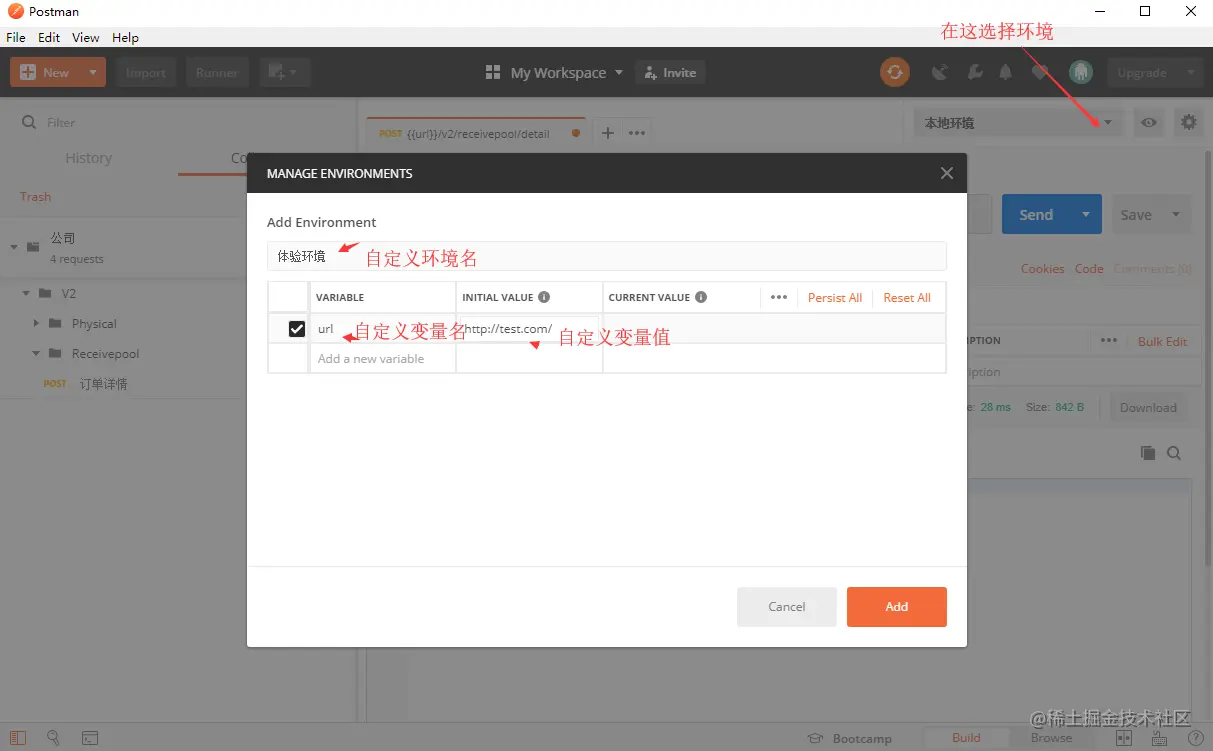Click the heart icon in header
1213x751 pixels.
coord(1041,72)
